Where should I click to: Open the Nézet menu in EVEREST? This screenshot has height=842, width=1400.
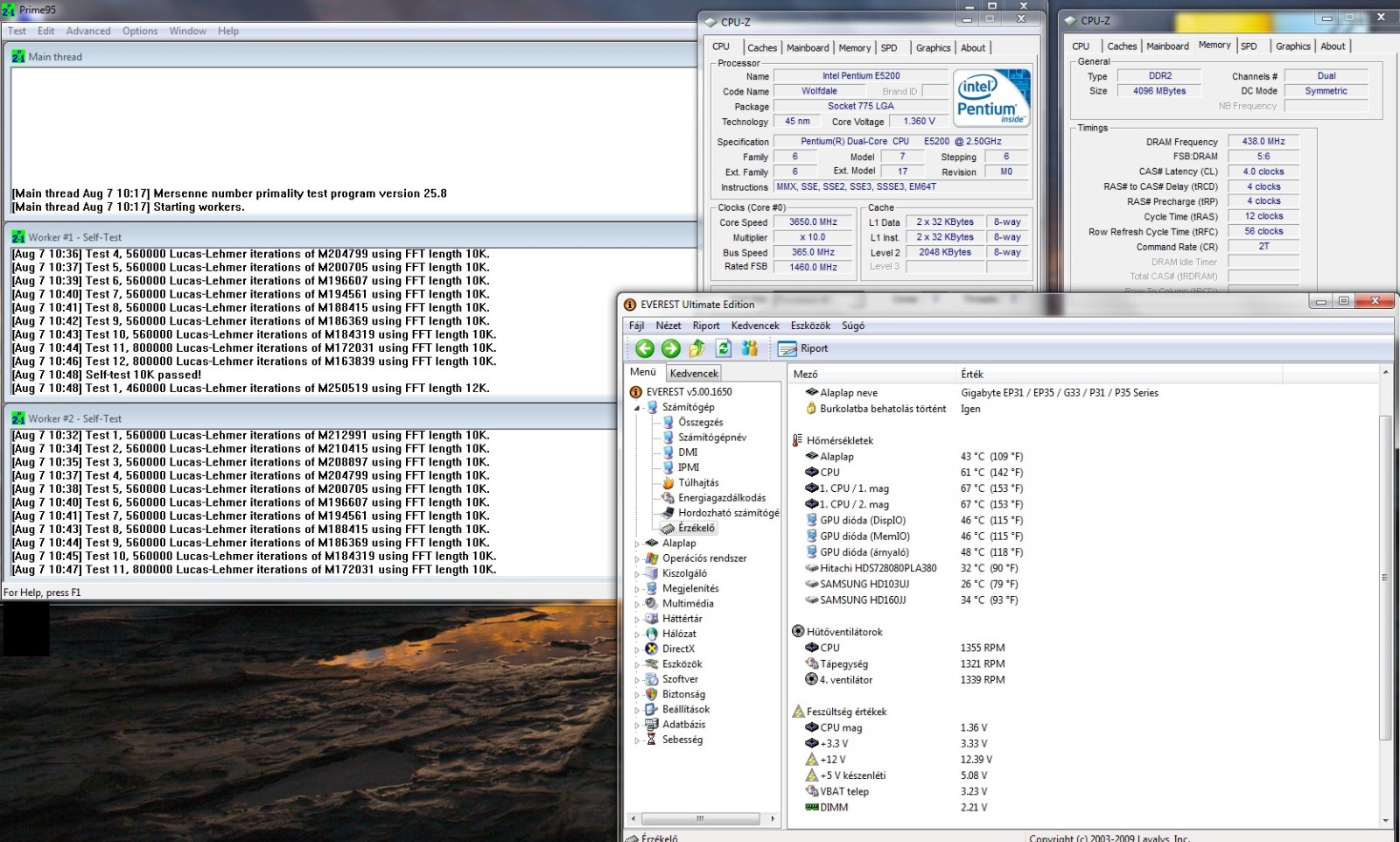pyautogui.click(x=668, y=326)
